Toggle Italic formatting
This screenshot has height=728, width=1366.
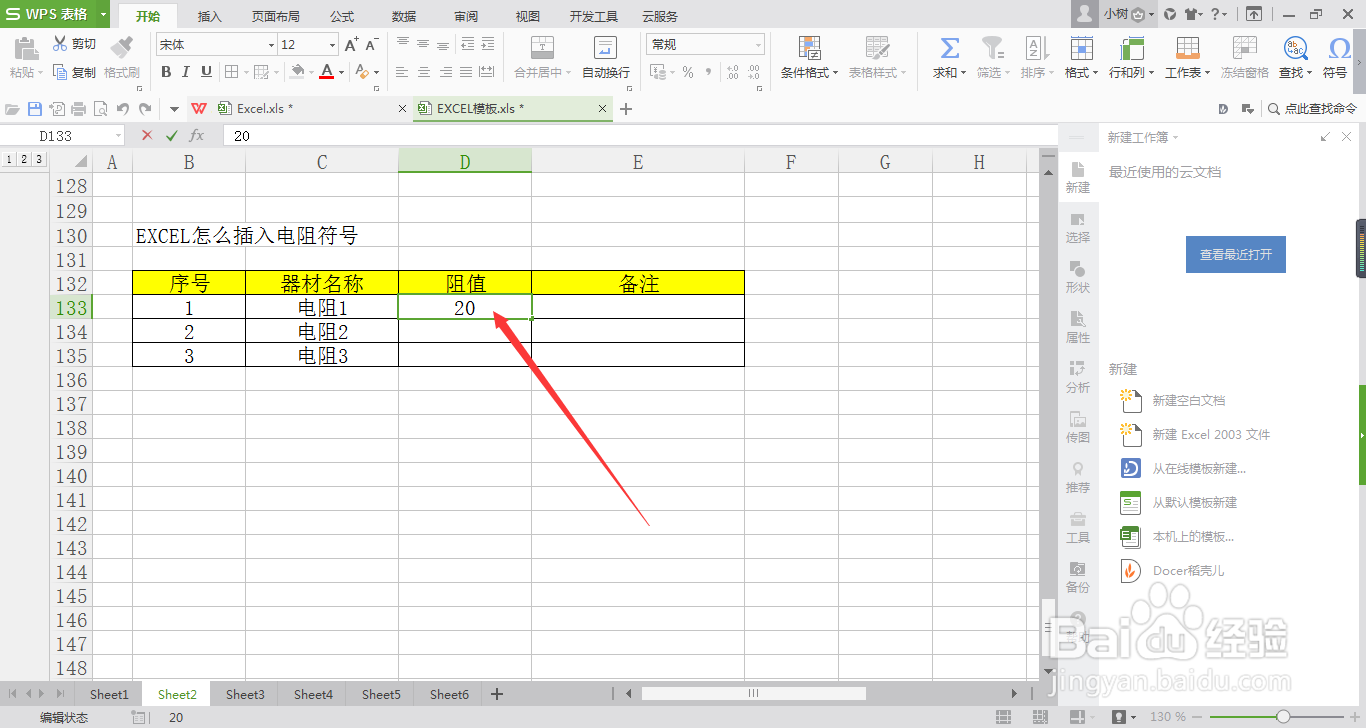(186, 72)
